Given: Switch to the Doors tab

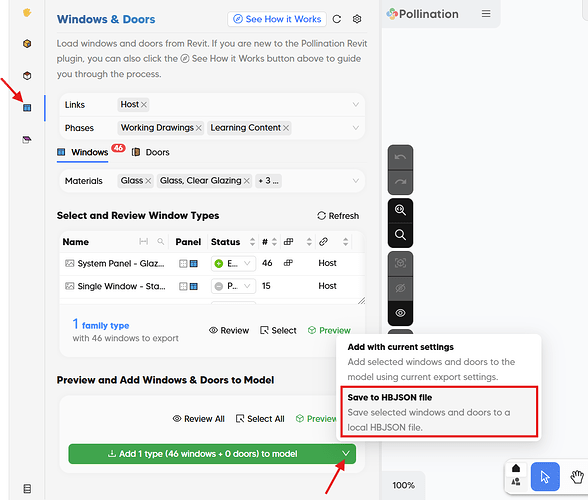Looking at the screenshot, I should (151, 152).
